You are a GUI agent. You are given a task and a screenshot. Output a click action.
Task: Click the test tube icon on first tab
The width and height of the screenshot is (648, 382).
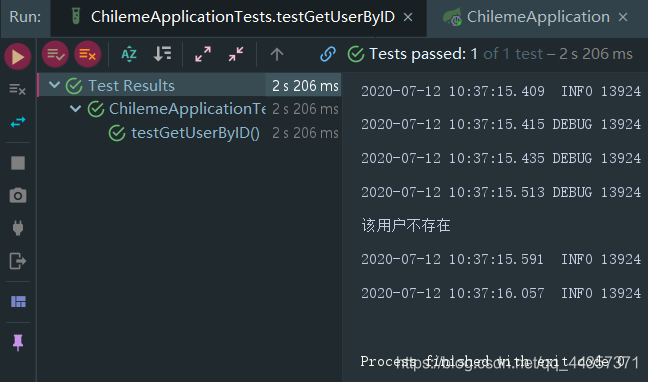76,17
